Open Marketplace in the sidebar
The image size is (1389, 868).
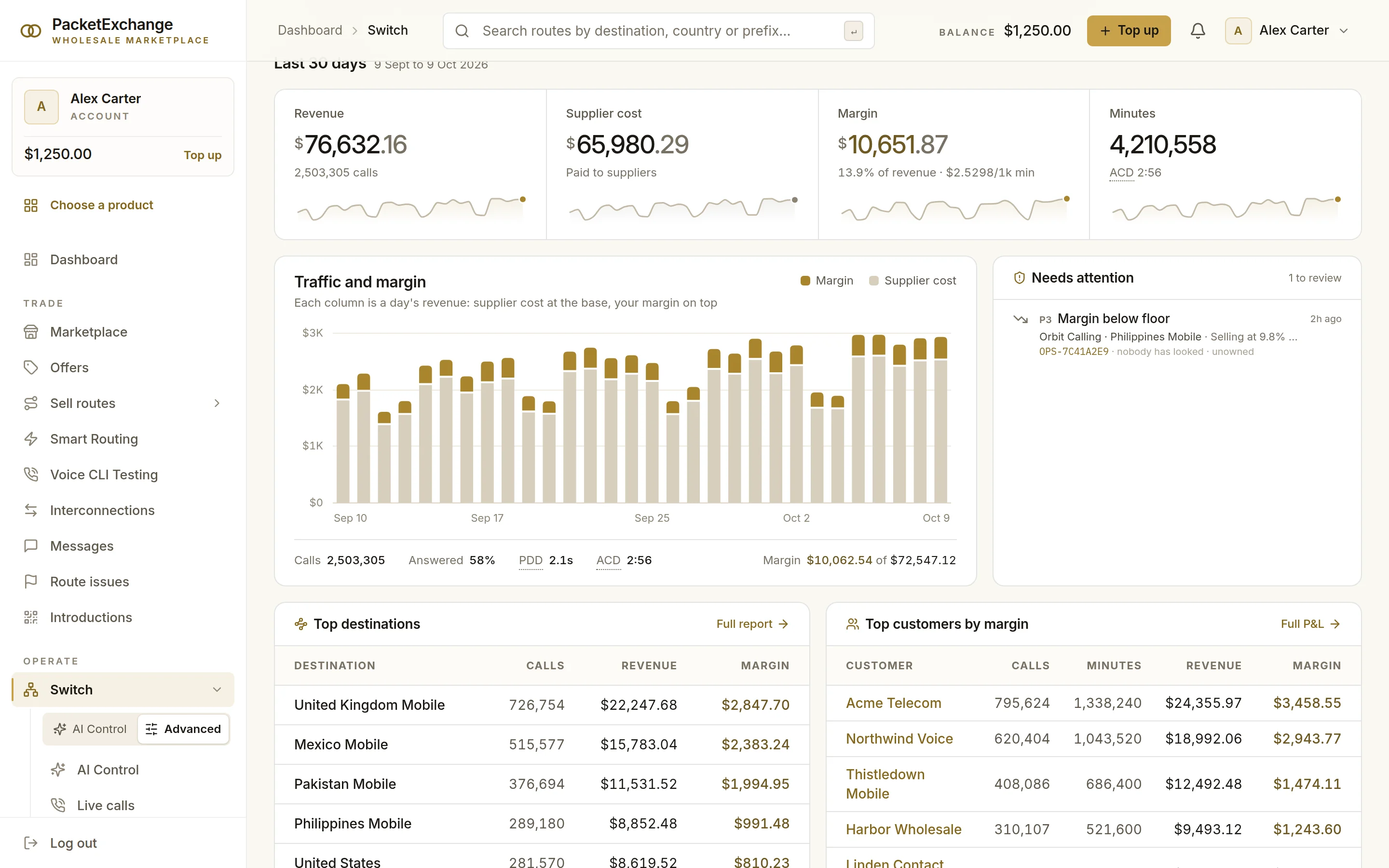click(123, 332)
